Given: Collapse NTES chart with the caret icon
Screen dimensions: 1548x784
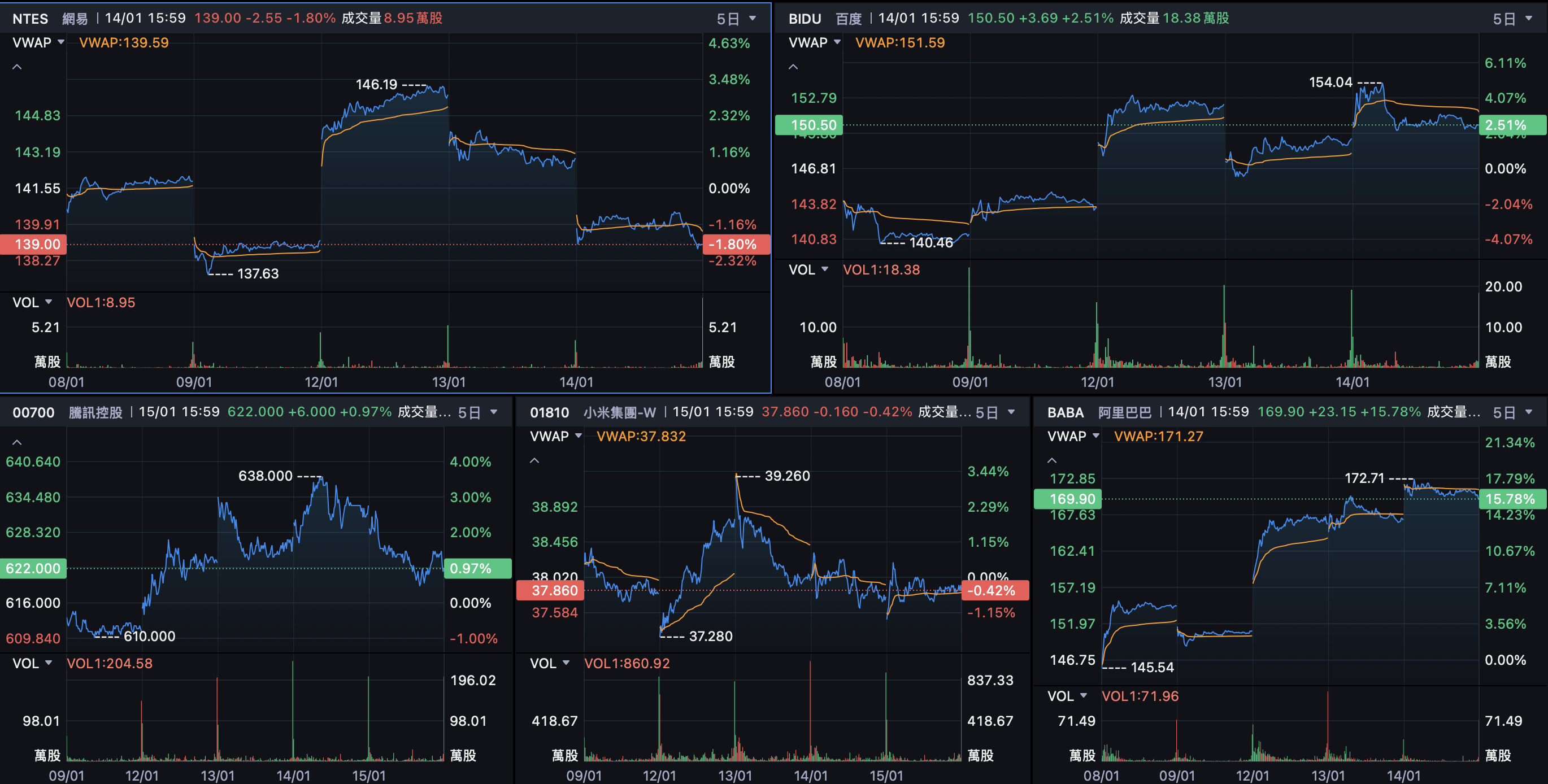Looking at the screenshot, I should 18,67.
